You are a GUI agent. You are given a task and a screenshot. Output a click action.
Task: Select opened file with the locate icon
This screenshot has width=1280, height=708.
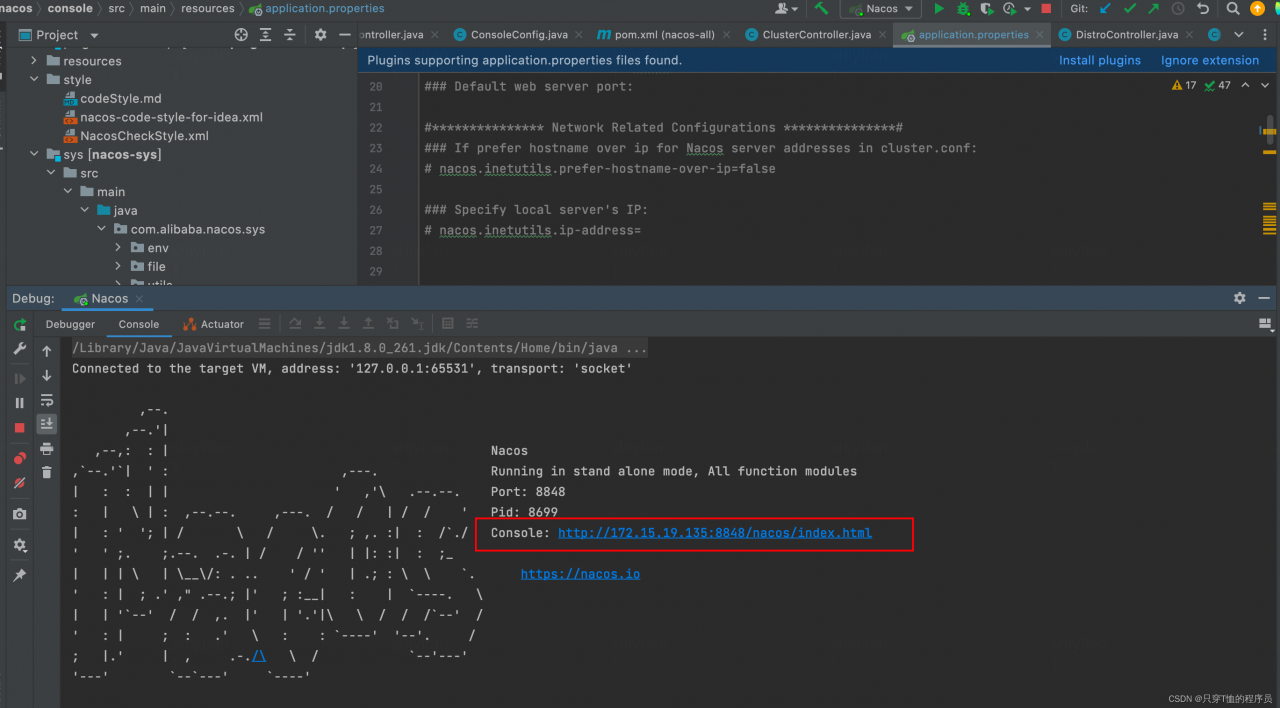point(241,35)
